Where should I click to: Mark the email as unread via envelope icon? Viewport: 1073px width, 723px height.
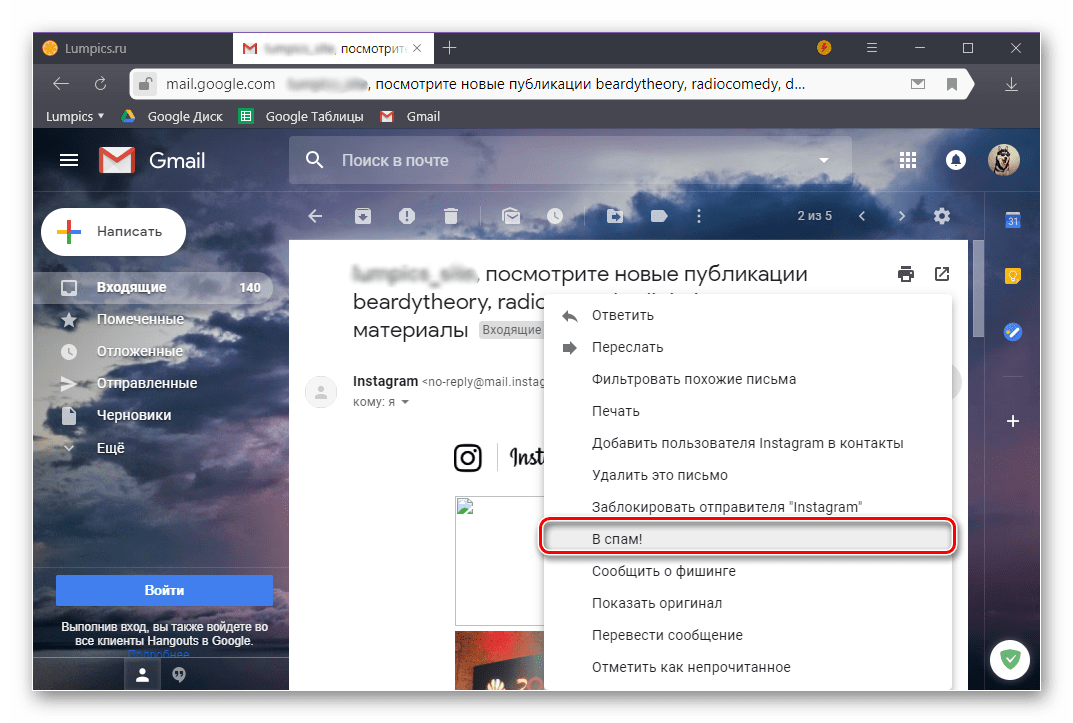tap(511, 215)
